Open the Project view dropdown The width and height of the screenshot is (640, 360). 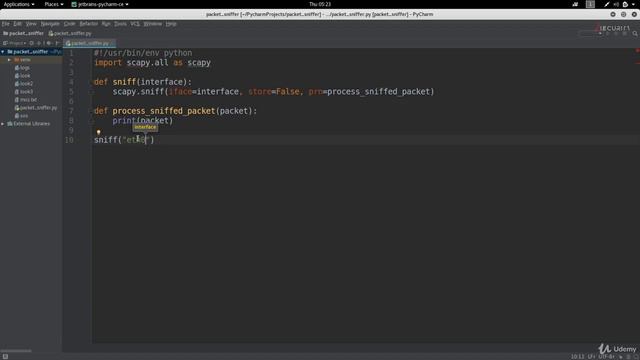click(15, 43)
